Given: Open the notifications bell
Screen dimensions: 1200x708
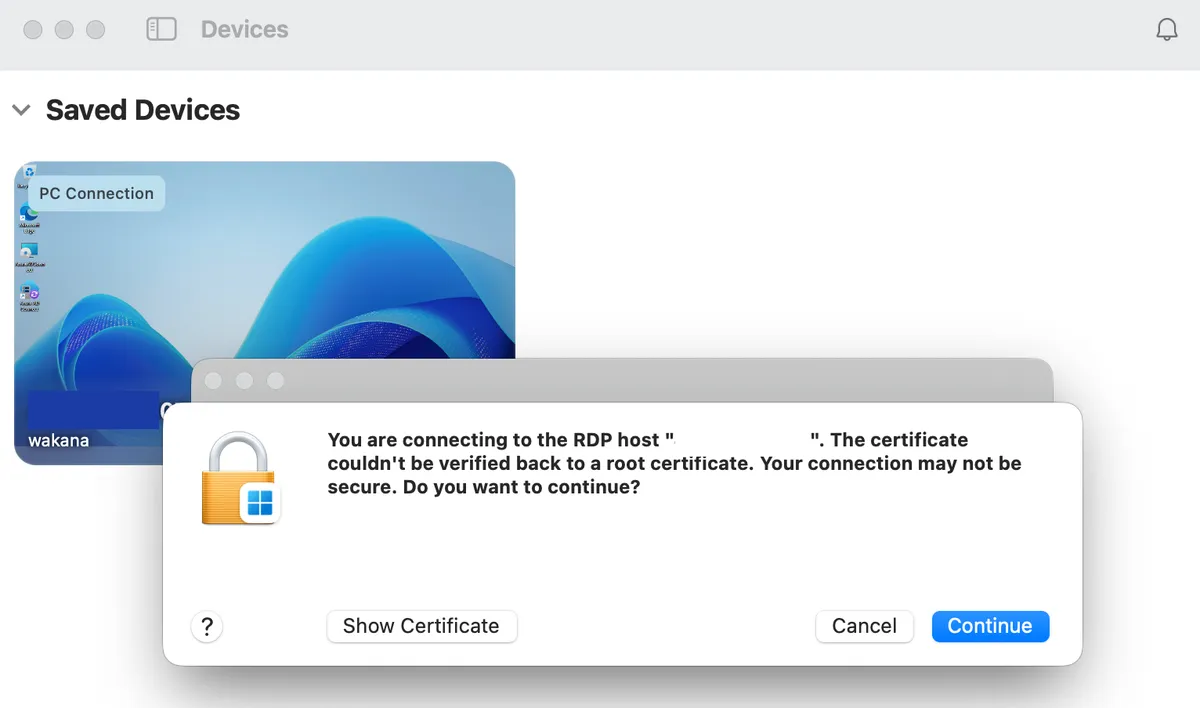Looking at the screenshot, I should (x=1166, y=30).
